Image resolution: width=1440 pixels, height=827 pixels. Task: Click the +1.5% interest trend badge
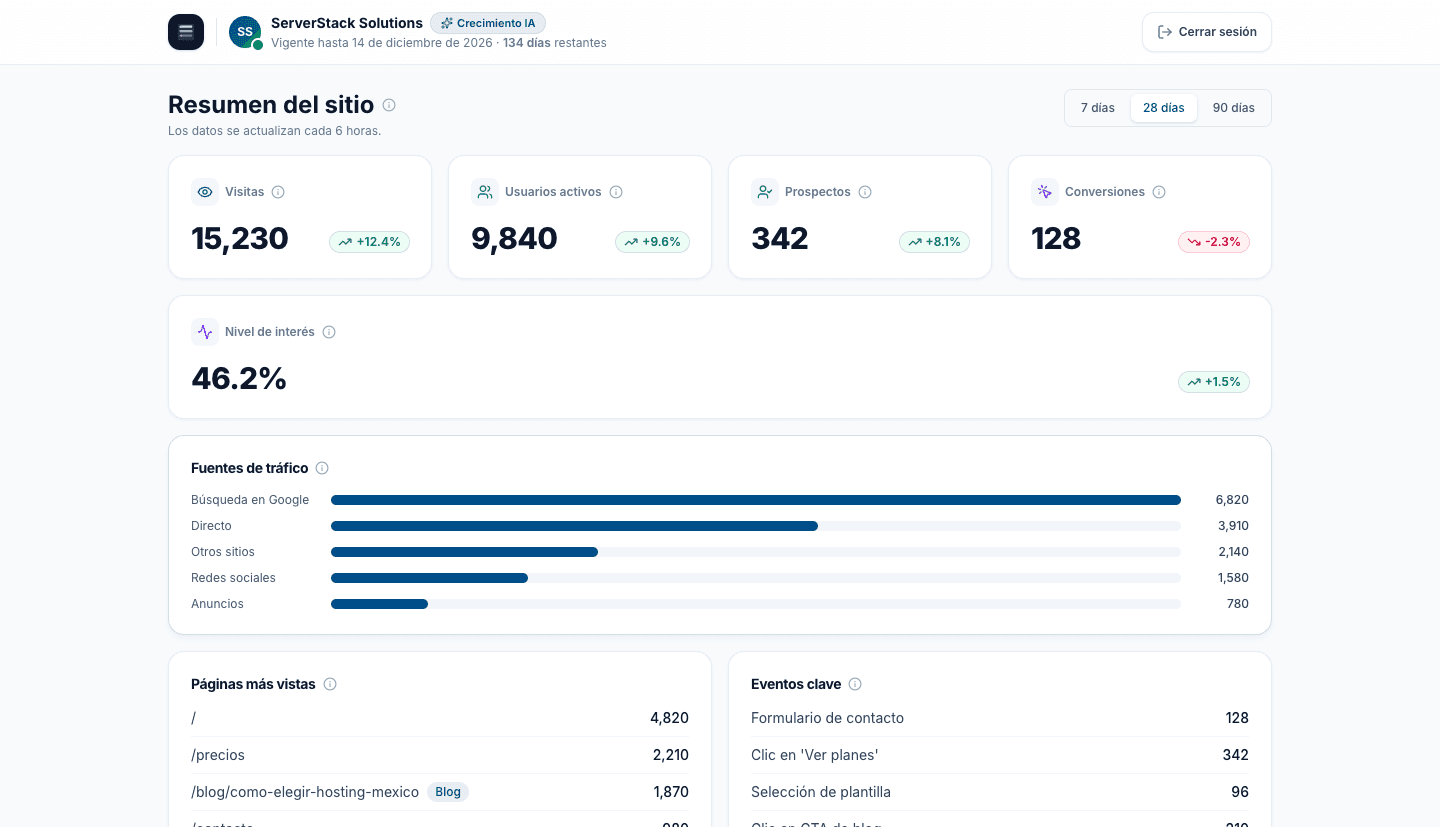click(x=1214, y=382)
